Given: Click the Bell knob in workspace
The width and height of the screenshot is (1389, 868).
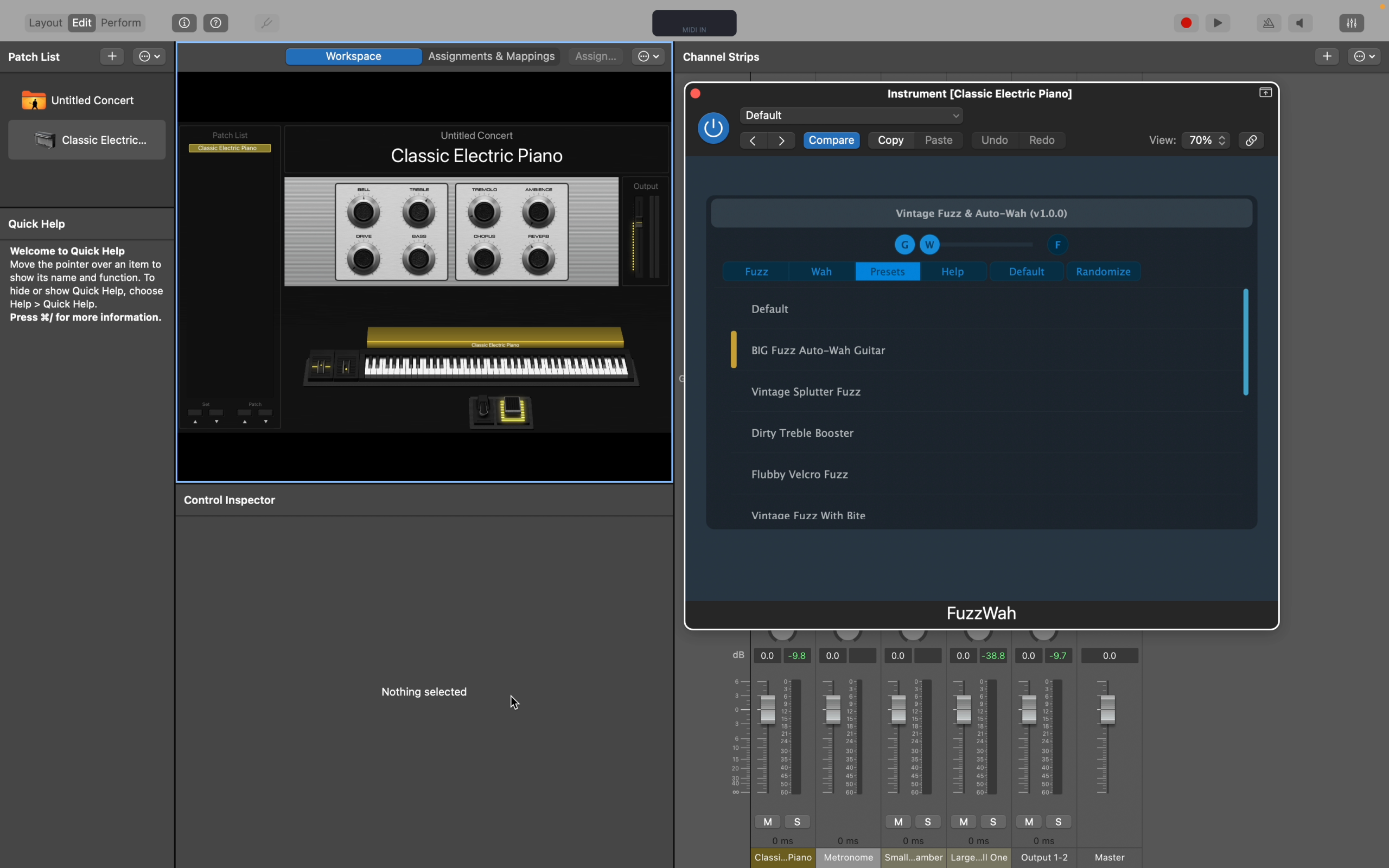Looking at the screenshot, I should (x=364, y=213).
